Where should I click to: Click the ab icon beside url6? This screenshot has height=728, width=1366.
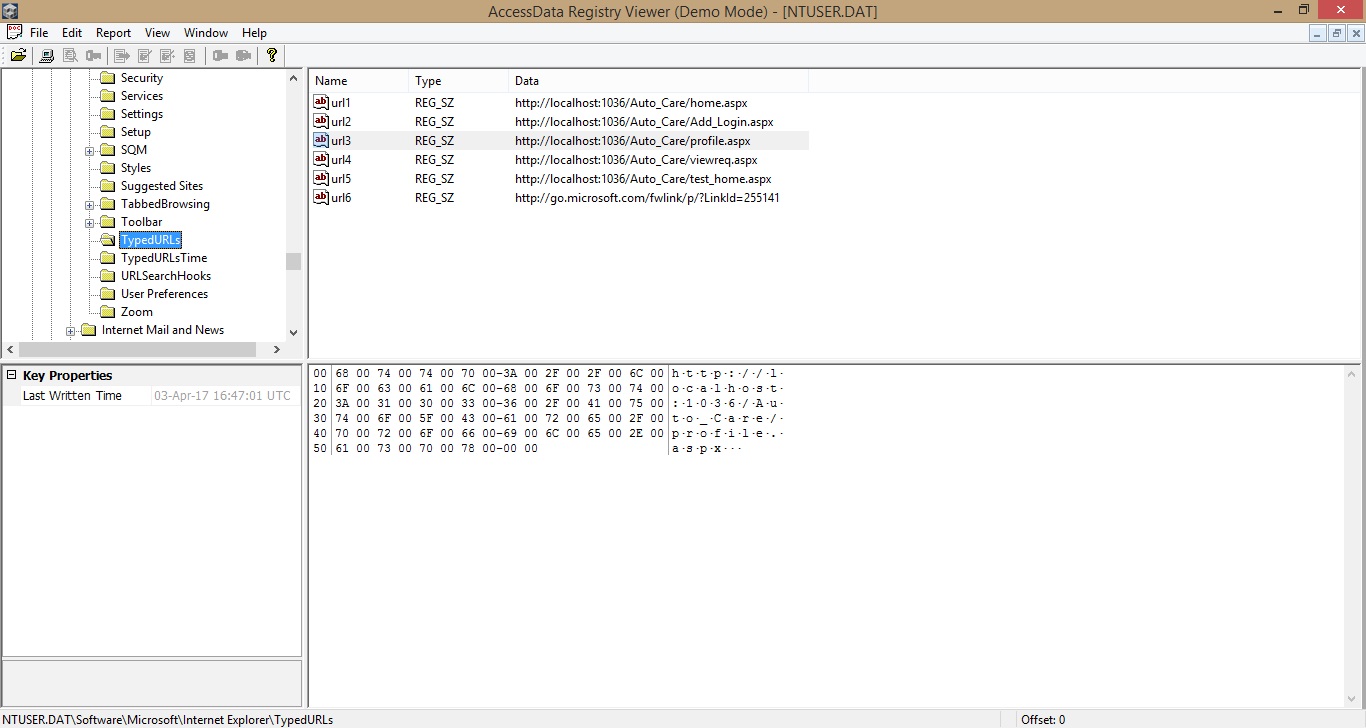[x=321, y=197]
